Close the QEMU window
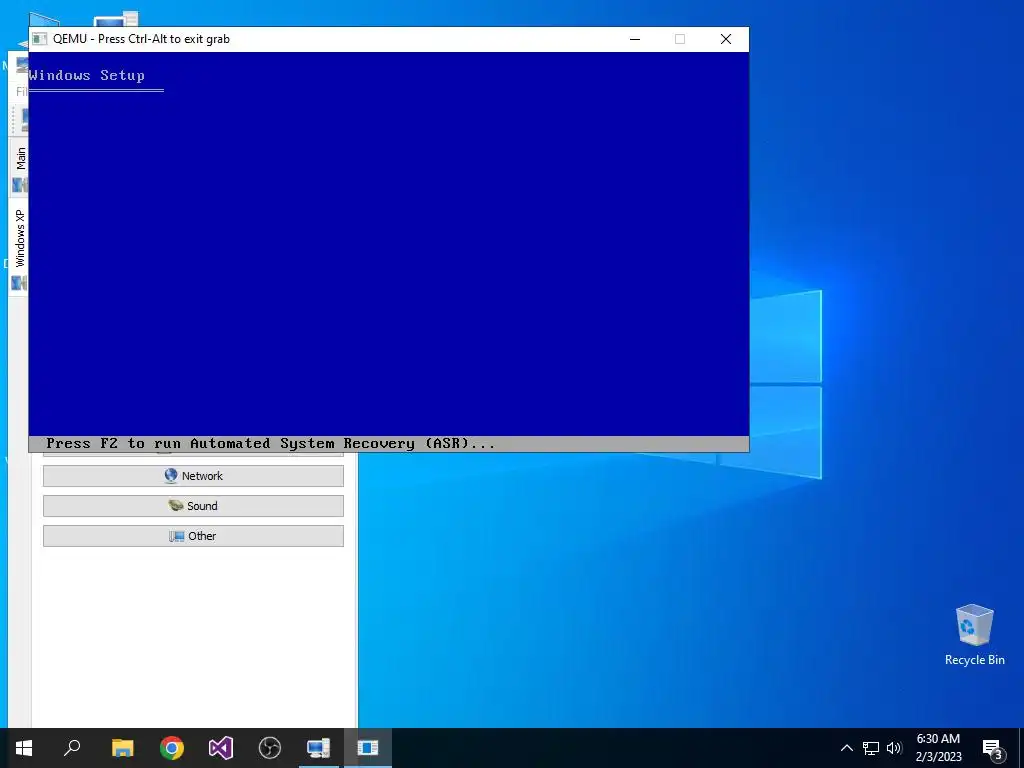Screen dimensions: 1024x768 726,39
